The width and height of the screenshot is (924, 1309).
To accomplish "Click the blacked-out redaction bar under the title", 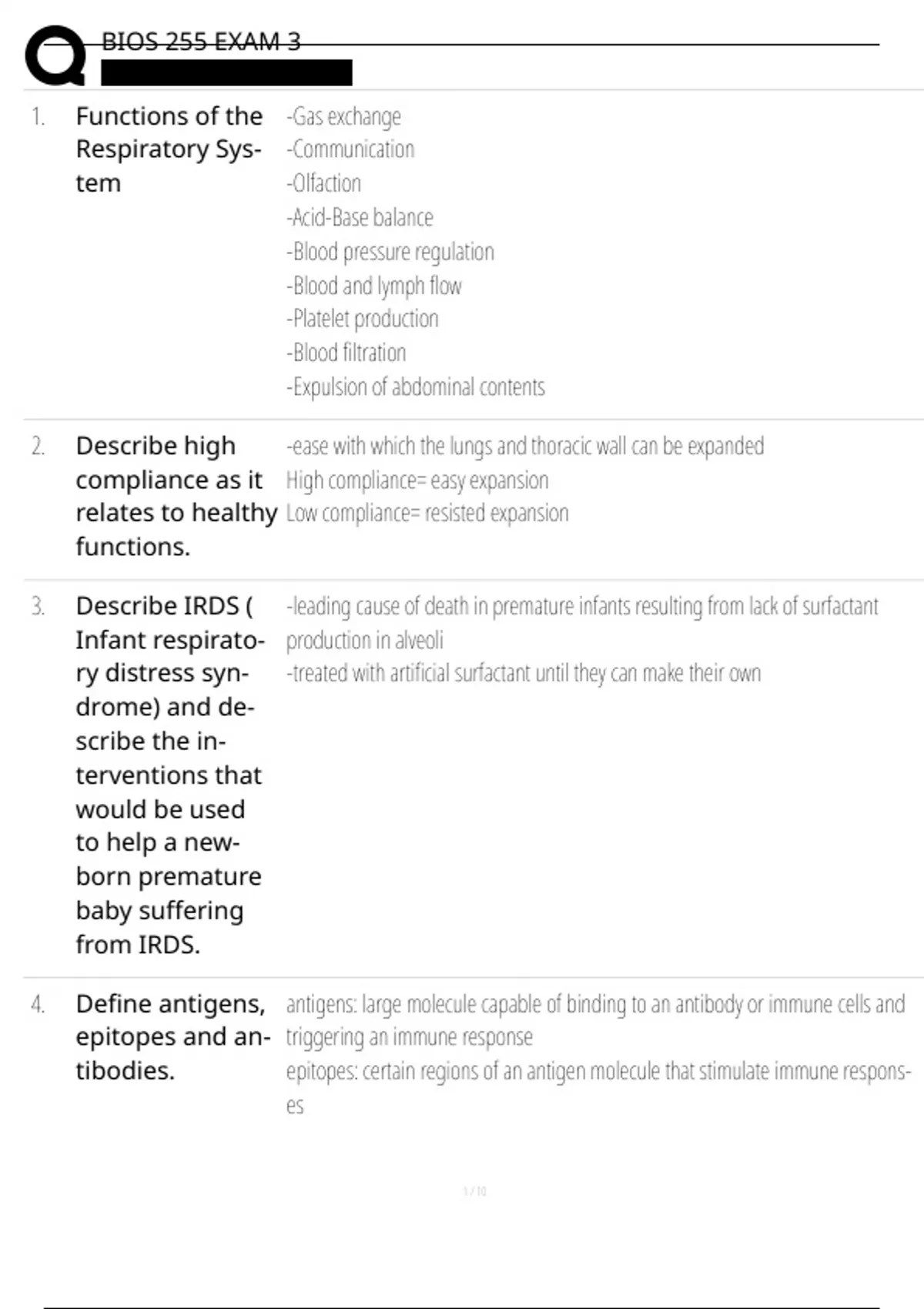I will click(x=226, y=72).
